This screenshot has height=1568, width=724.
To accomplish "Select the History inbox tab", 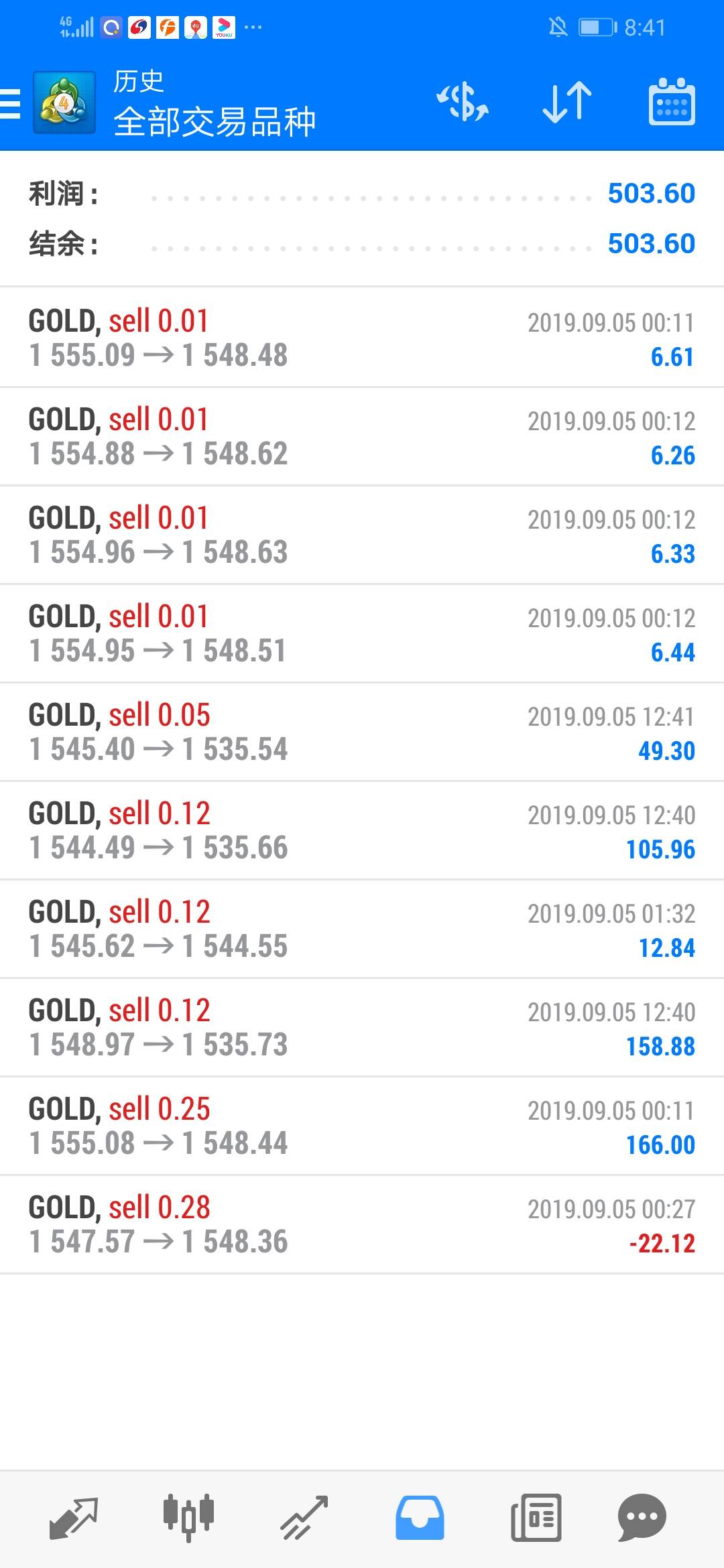I will tap(420, 1518).
